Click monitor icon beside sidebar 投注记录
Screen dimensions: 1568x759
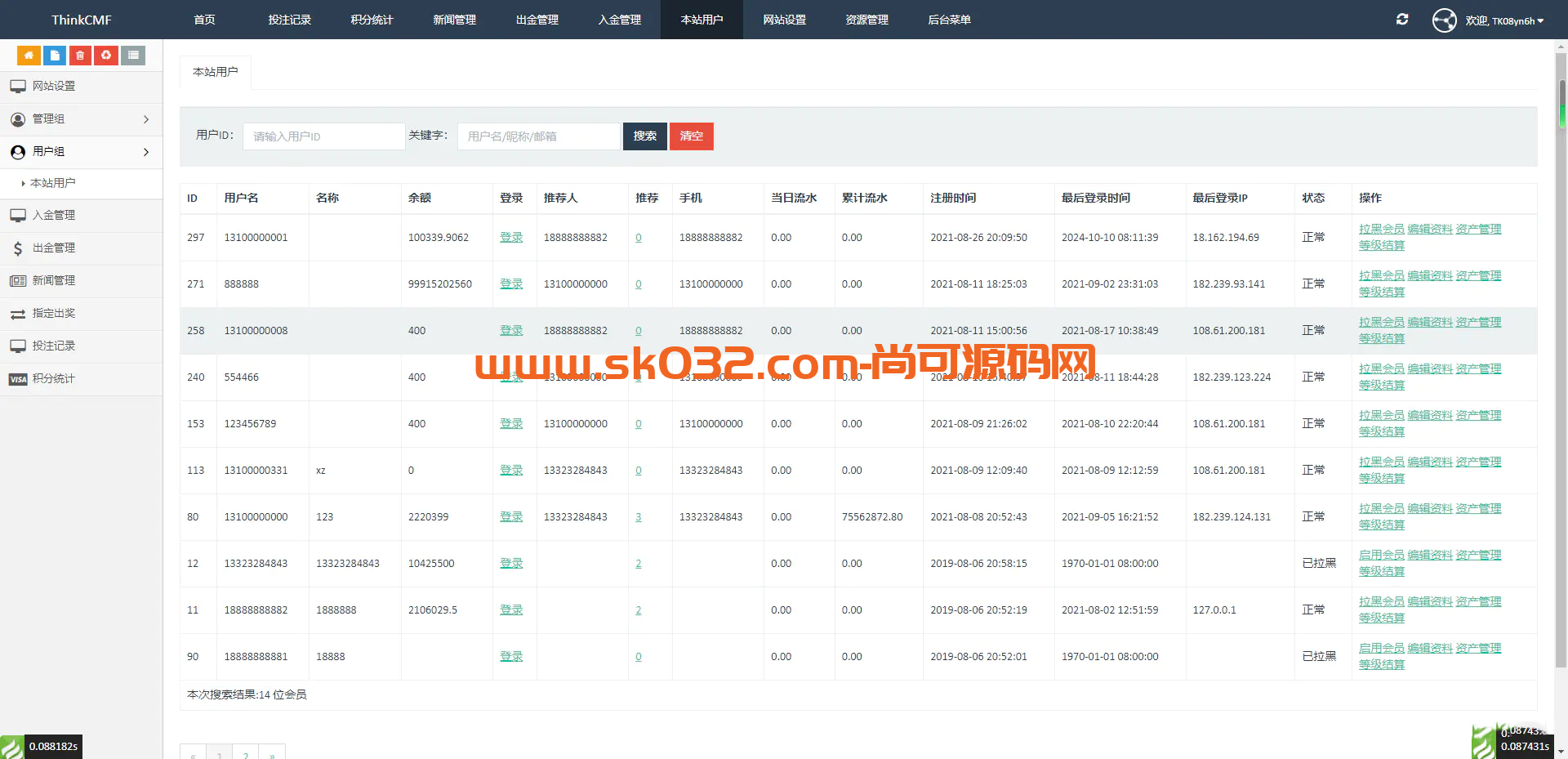click(x=18, y=346)
